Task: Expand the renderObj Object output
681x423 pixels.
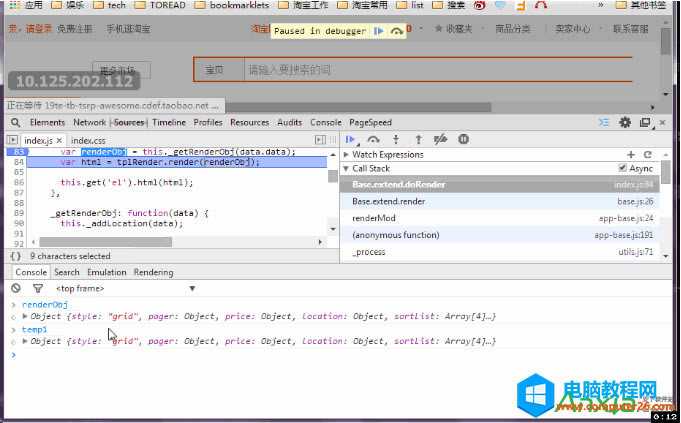Action: point(26,317)
